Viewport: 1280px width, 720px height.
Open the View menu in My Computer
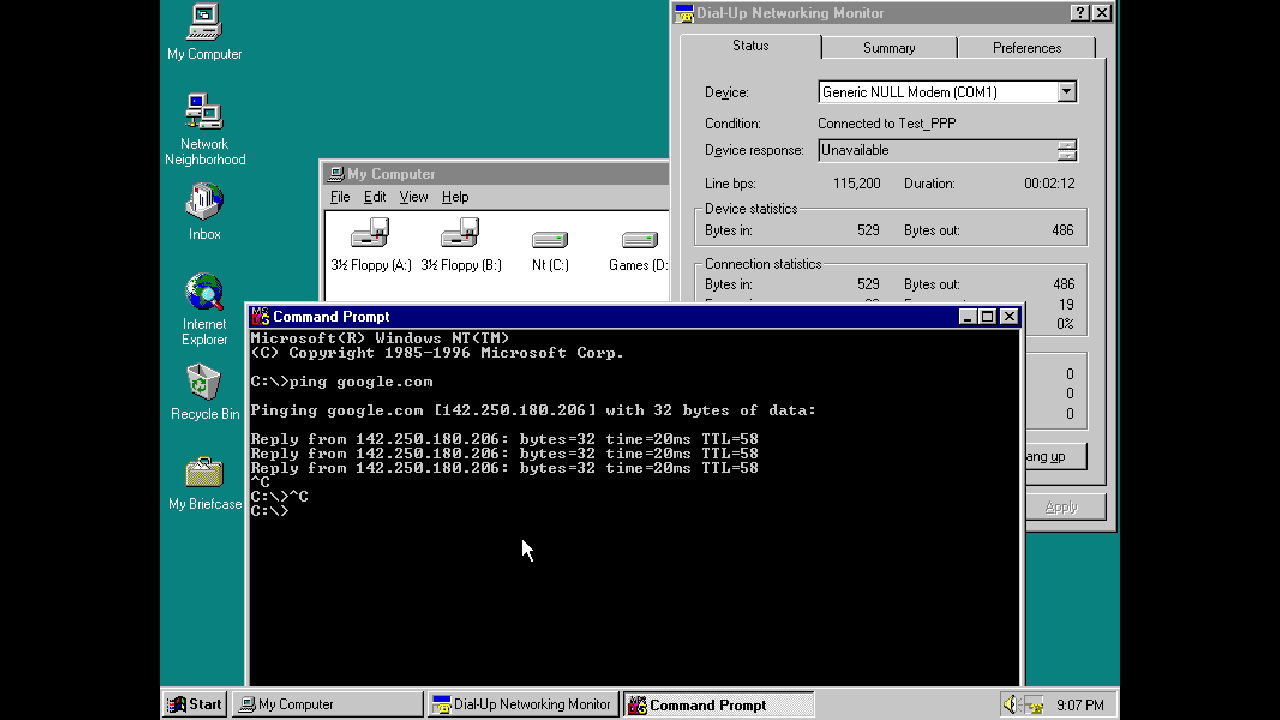click(x=414, y=197)
